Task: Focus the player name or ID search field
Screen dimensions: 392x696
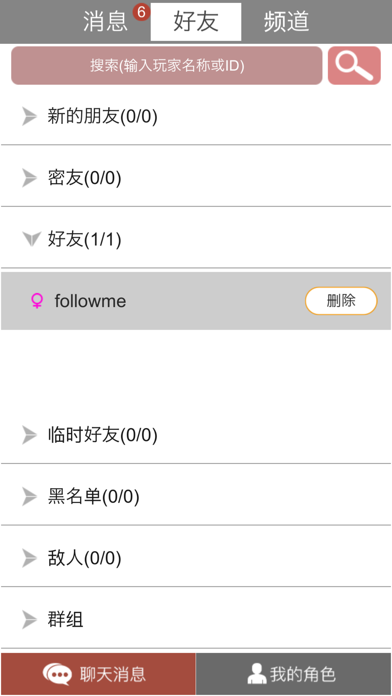Action: click(x=167, y=65)
